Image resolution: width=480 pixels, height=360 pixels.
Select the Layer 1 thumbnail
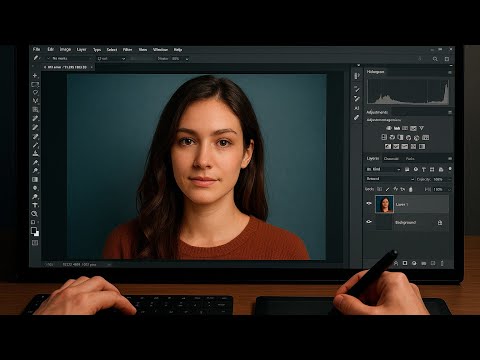384,204
